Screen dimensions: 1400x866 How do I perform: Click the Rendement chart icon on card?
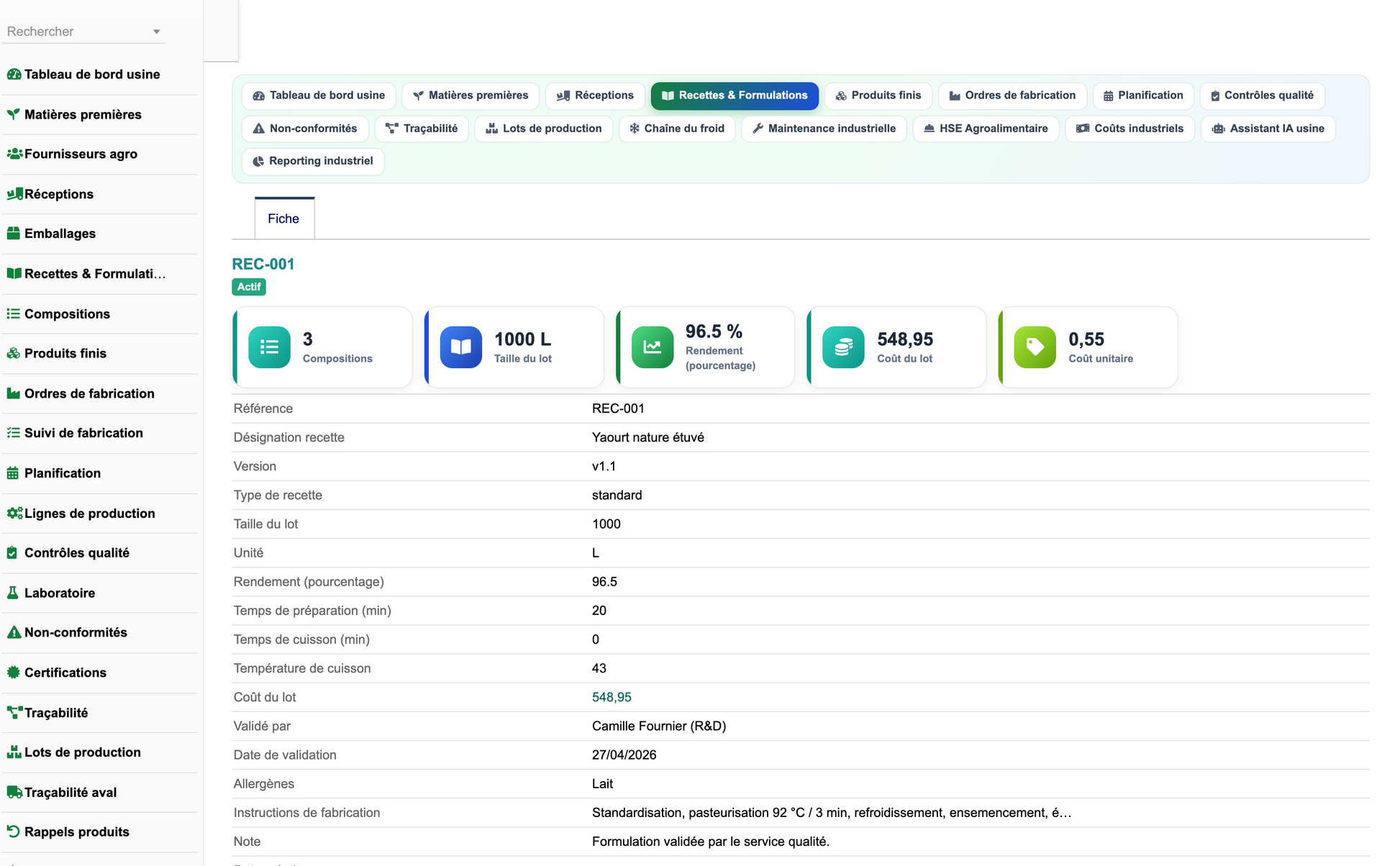[x=653, y=347]
